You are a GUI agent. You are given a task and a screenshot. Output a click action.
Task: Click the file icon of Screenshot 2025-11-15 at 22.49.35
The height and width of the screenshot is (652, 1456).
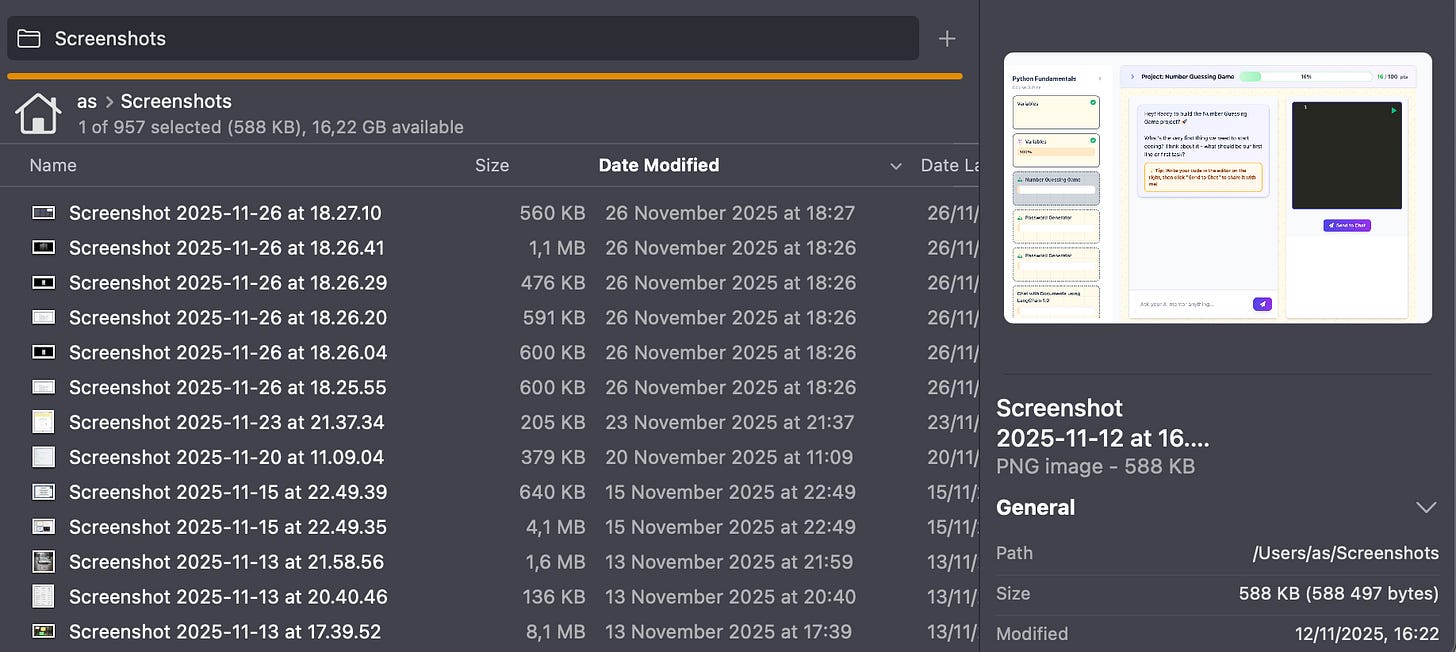click(43, 527)
